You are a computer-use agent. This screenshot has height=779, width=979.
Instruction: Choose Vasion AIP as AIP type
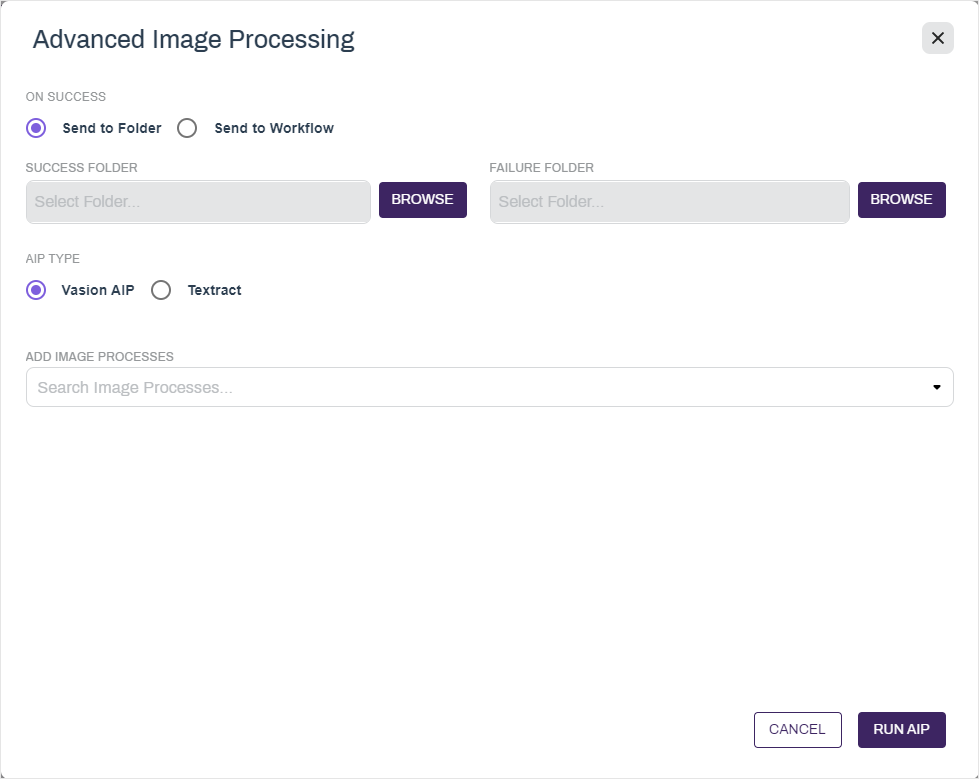(36, 290)
